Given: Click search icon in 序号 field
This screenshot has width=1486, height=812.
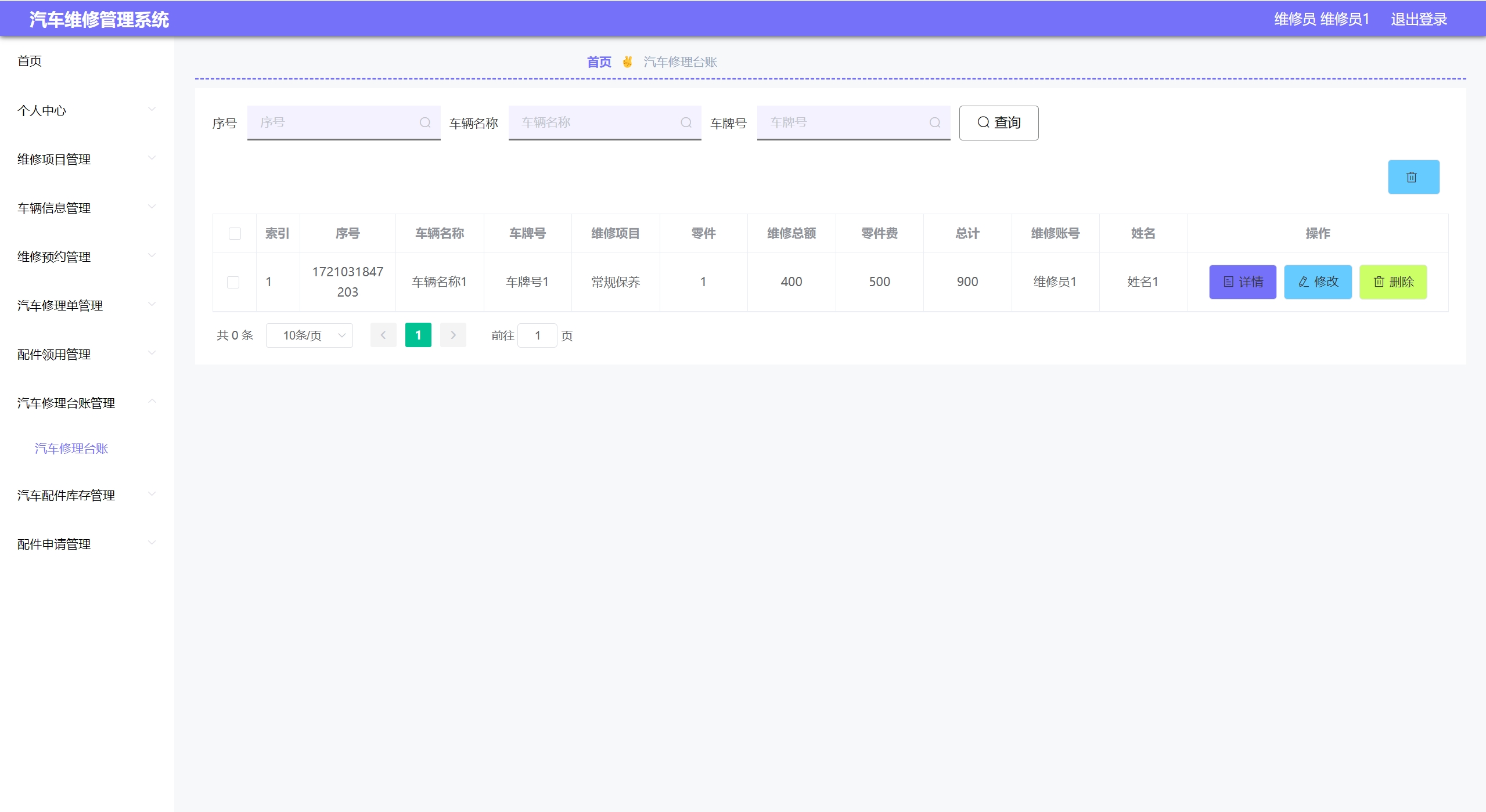Looking at the screenshot, I should pos(425,122).
